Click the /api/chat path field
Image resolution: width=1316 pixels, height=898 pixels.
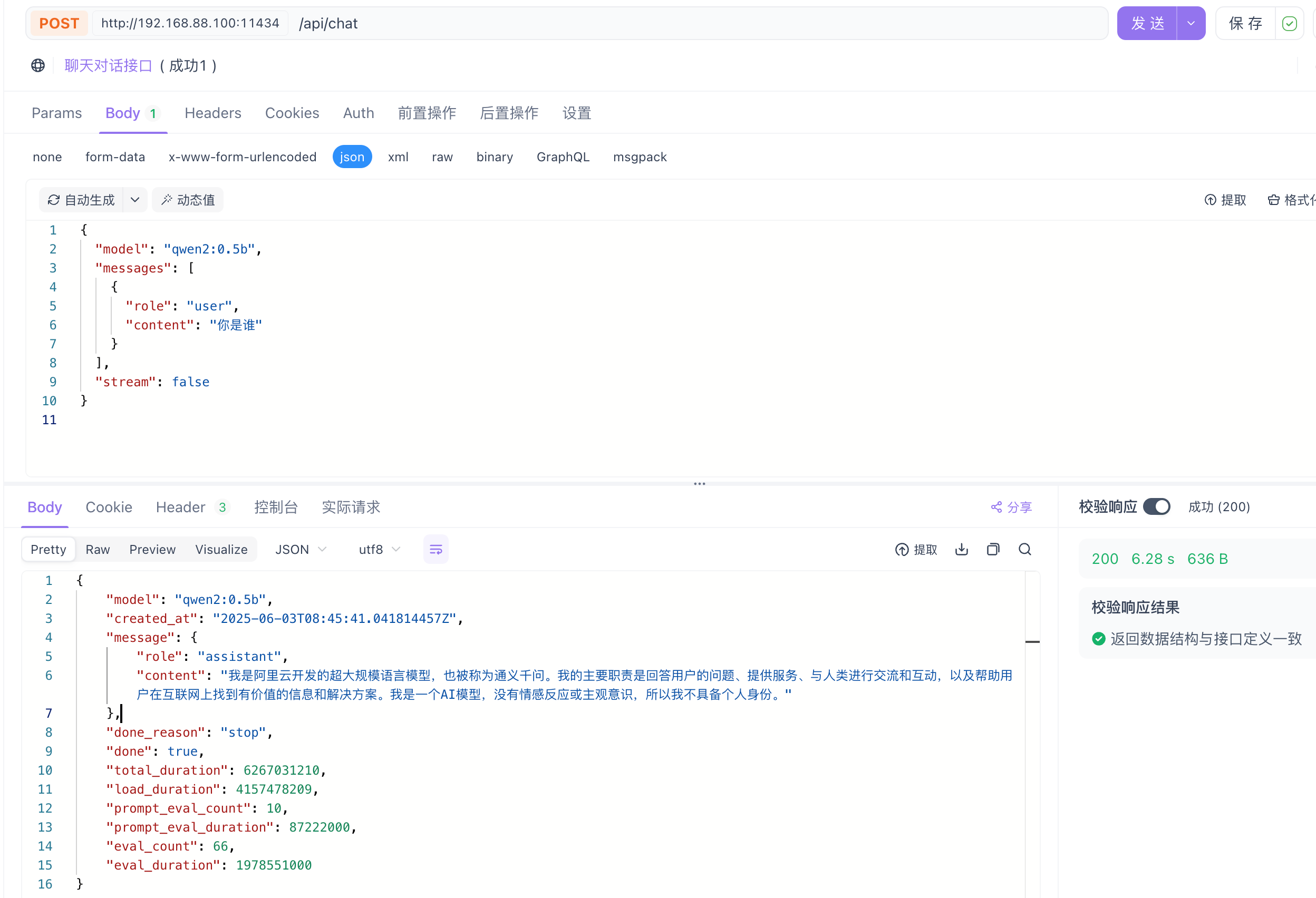pyautogui.click(x=328, y=23)
